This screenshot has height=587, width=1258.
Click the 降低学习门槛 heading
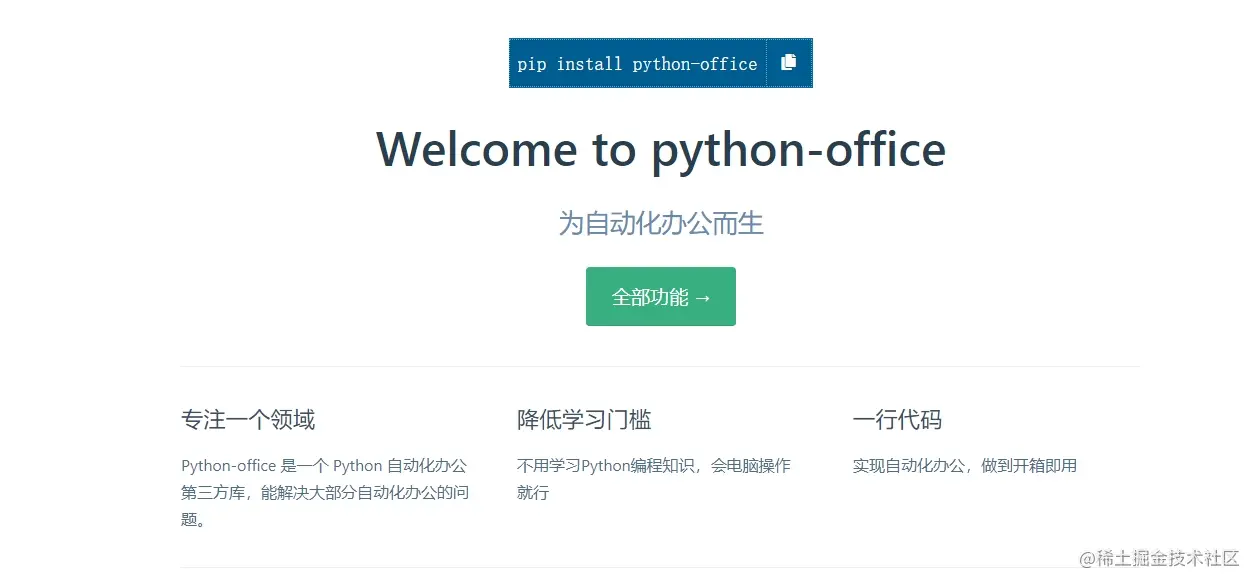pyautogui.click(x=584, y=419)
